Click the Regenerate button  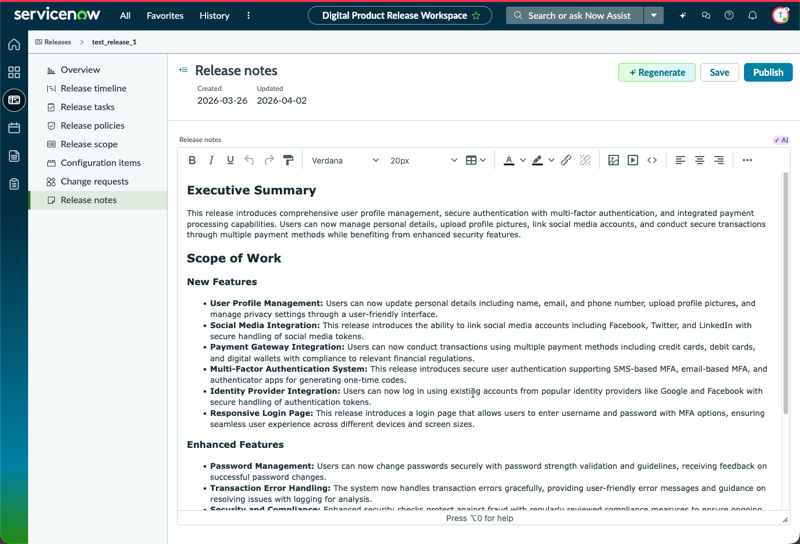[x=657, y=72]
